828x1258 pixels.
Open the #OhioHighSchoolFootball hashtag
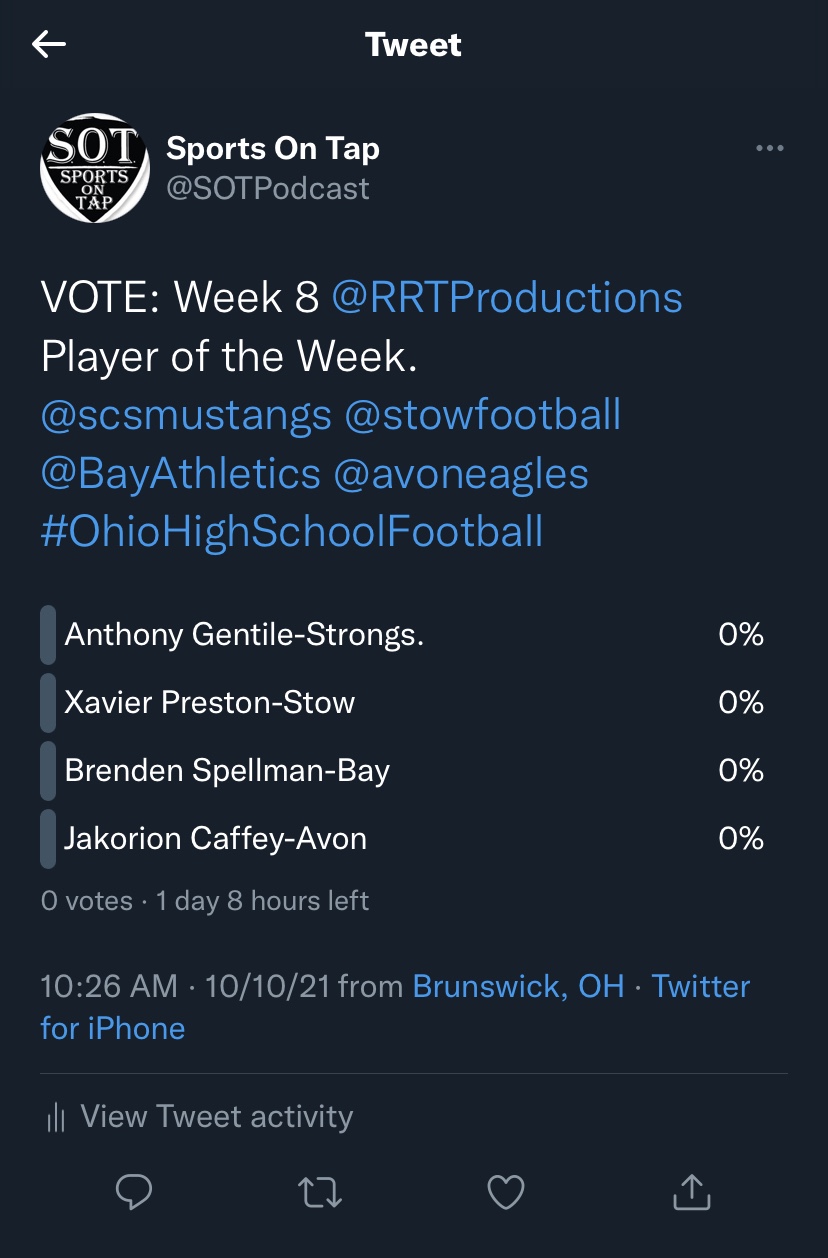[x=292, y=530]
